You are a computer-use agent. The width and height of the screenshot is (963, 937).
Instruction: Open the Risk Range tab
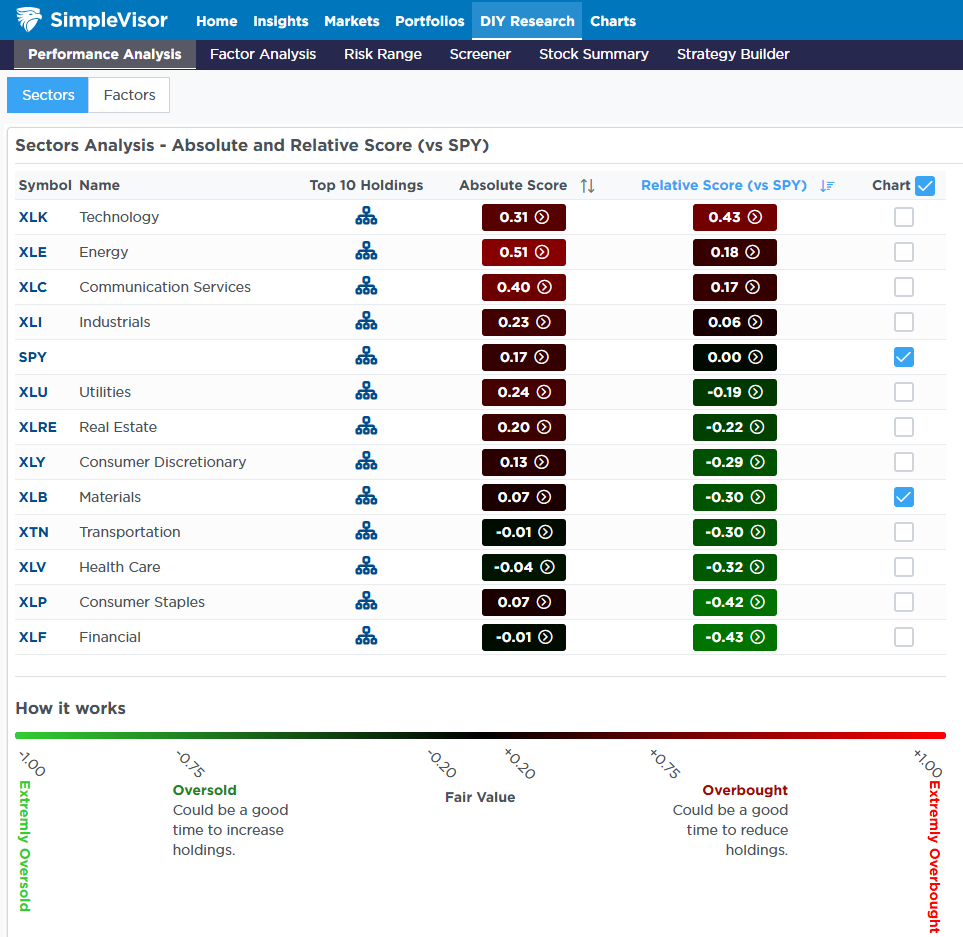pos(383,54)
